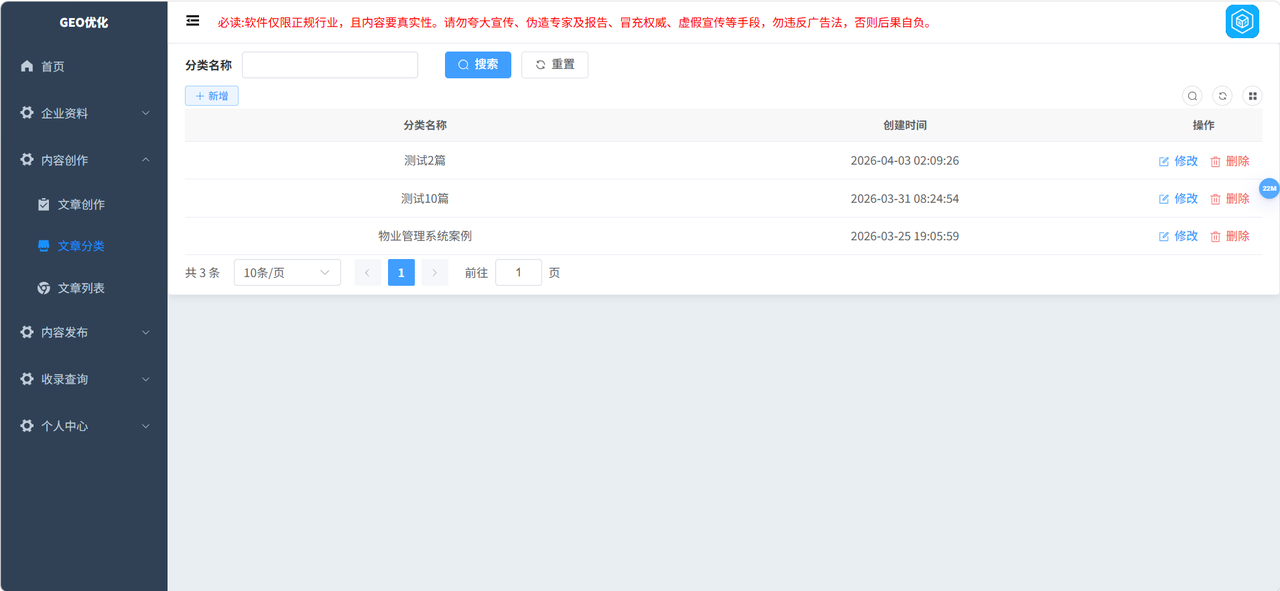Collapse 内容创作 menu chevron
The width and height of the screenshot is (1280, 591).
coord(146,160)
